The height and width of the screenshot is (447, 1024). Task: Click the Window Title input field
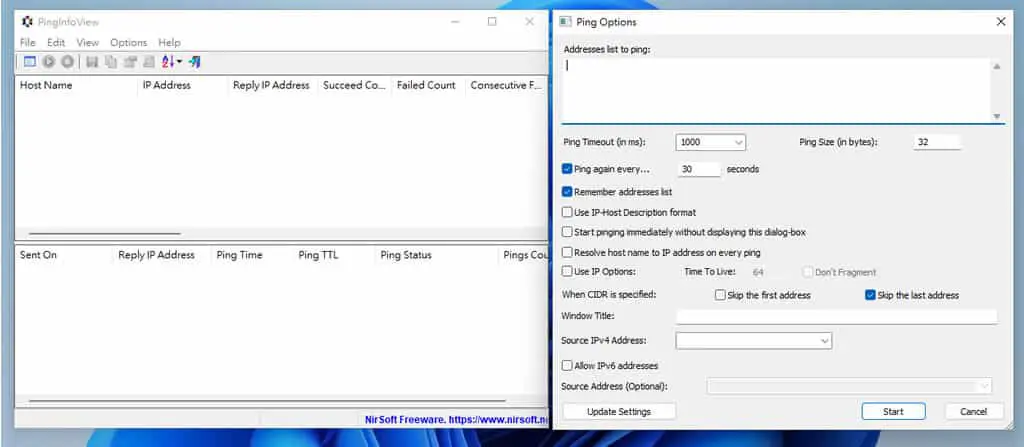pos(837,316)
